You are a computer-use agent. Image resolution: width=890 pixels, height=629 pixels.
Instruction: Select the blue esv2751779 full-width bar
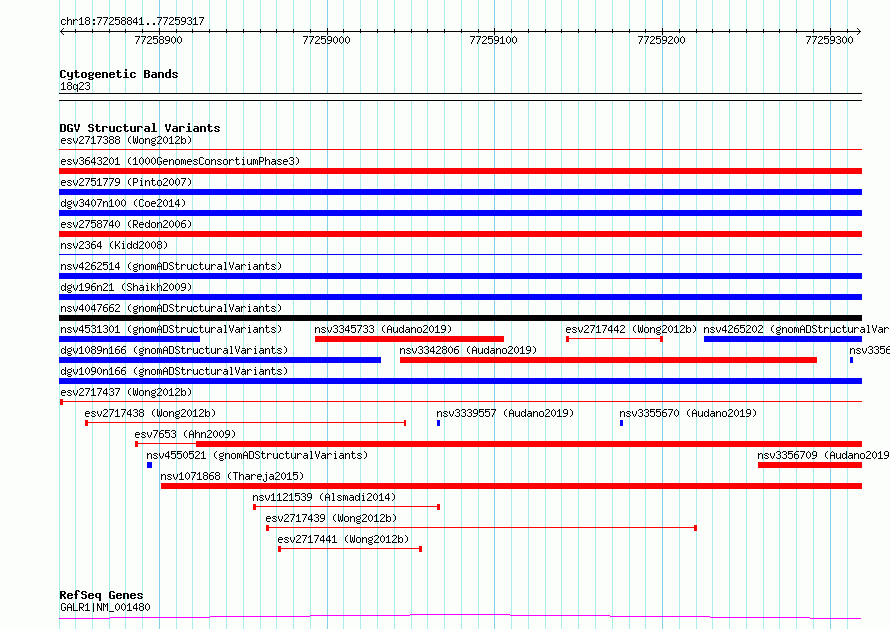[460, 192]
